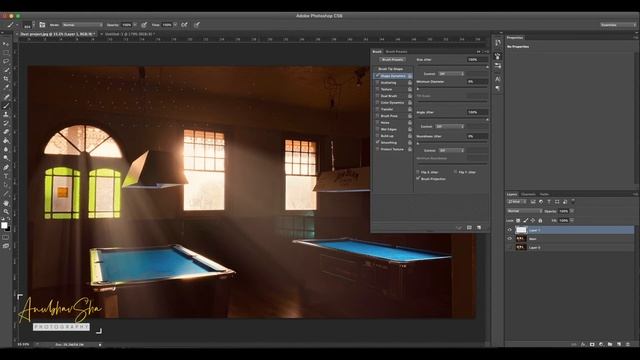This screenshot has height=360, width=640.
Task: Select the Clone Stamp tool
Action: click(x=6, y=115)
